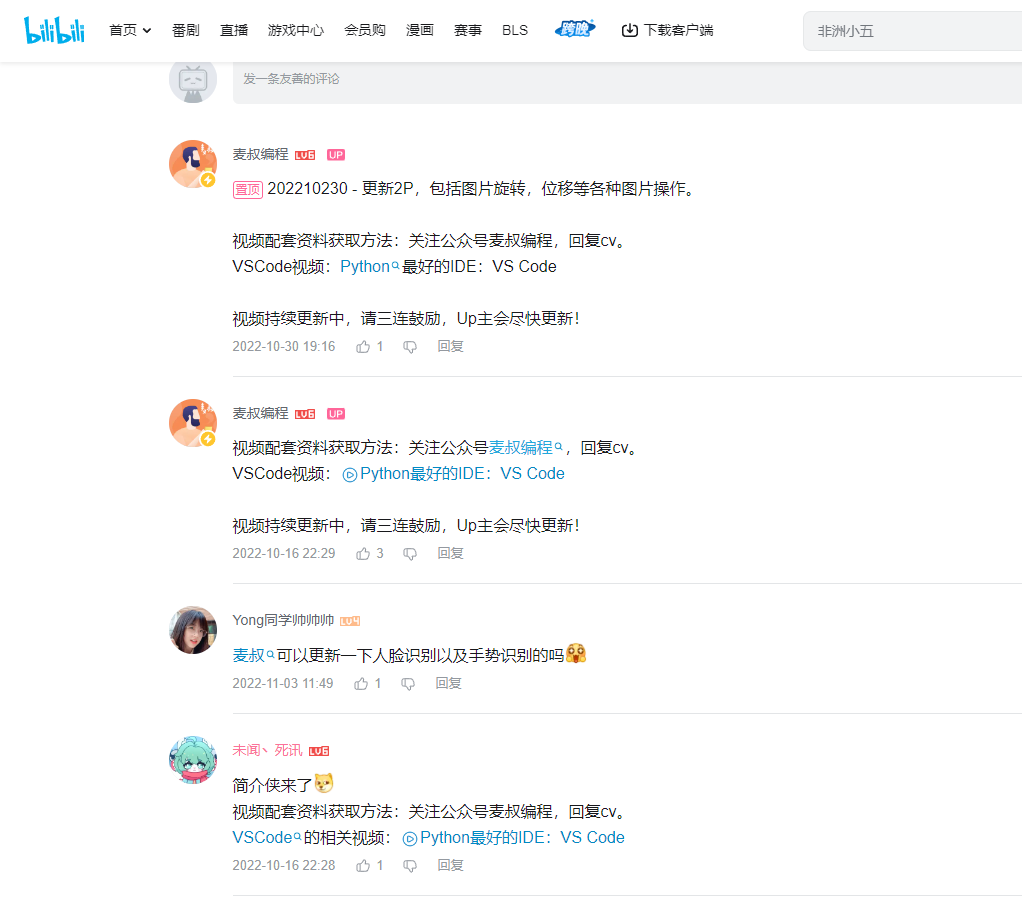Click the UP badge next to 麦叔编程
1022x904 pixels.
[x=336, y=154]
